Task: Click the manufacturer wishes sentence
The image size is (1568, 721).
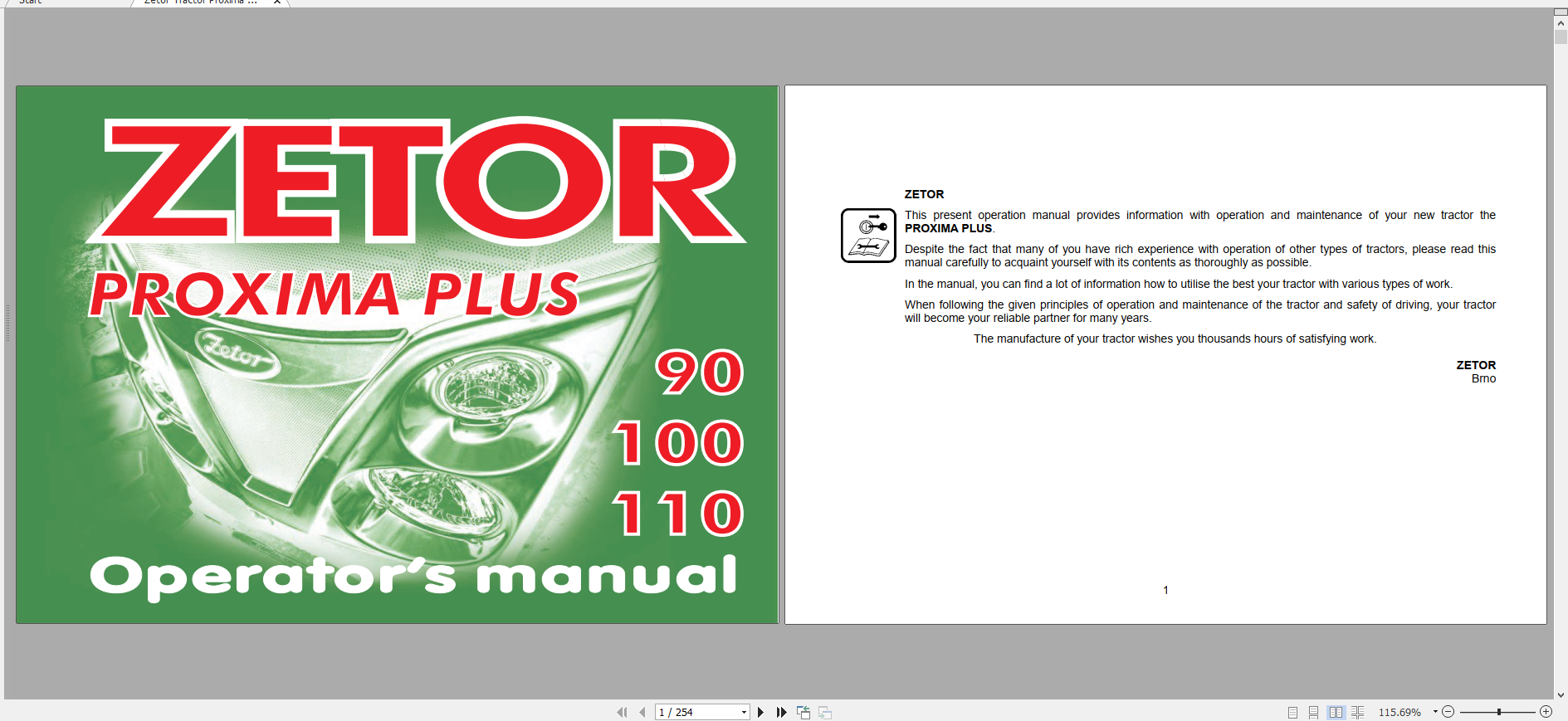Action: (1175, 339)
